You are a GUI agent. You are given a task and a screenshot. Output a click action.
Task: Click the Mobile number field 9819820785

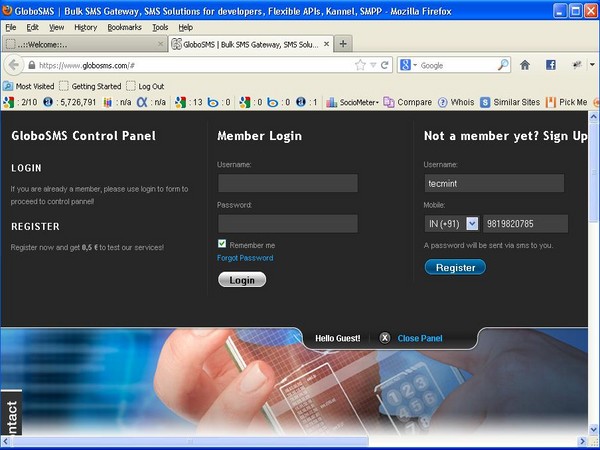coord(525,223)
